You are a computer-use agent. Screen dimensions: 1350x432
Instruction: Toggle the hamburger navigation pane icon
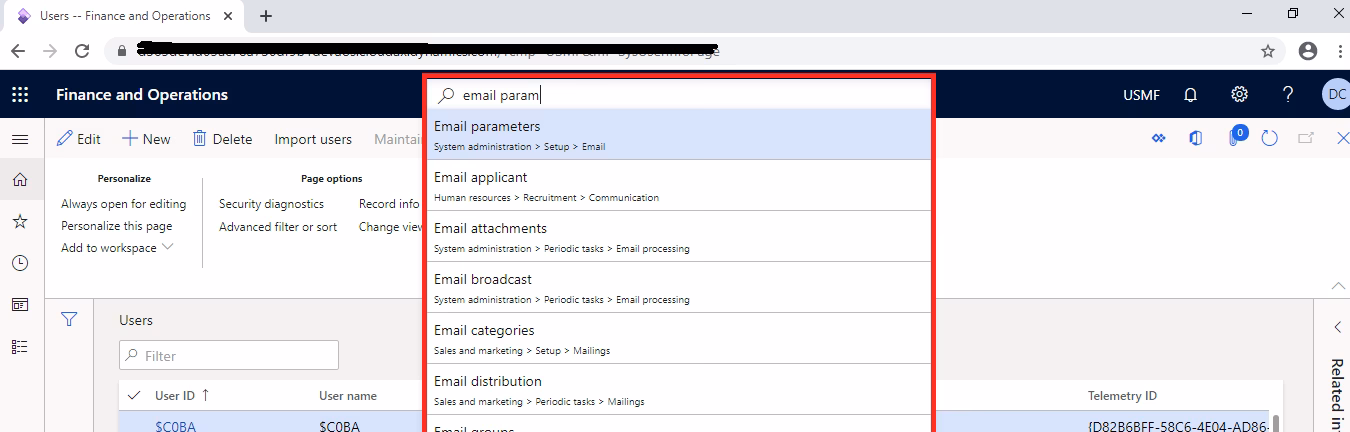click(x=20, y=139)
